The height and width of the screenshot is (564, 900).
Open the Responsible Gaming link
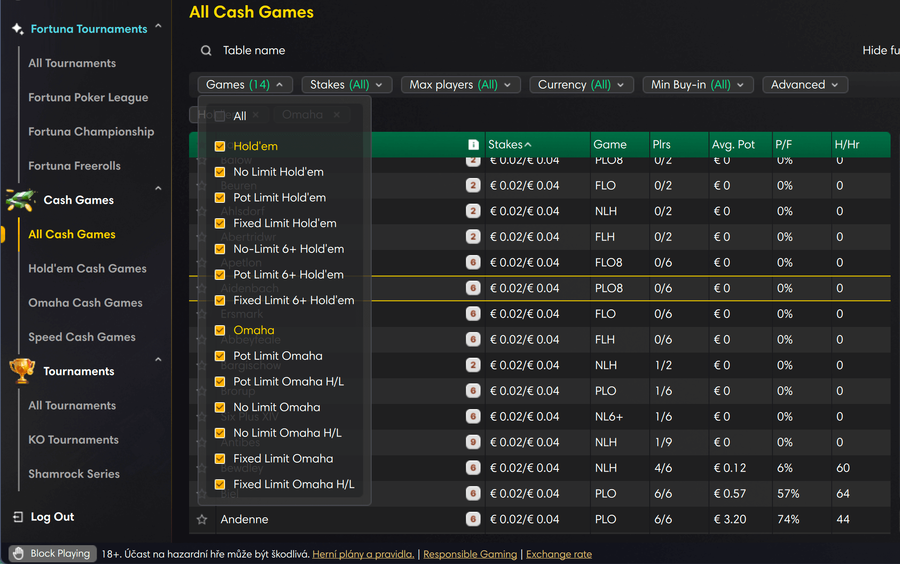click(x=470, y=554)
